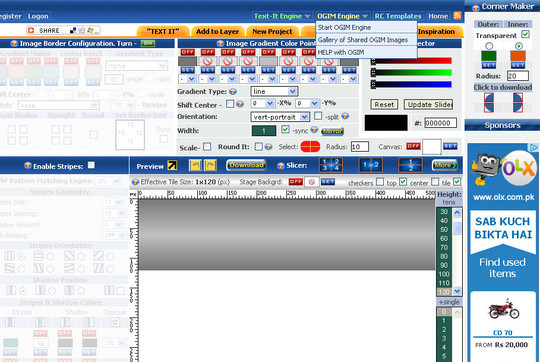This screenshot has height=362, width=540.
Task: Click the hex color input field
Action: [440, 123]
